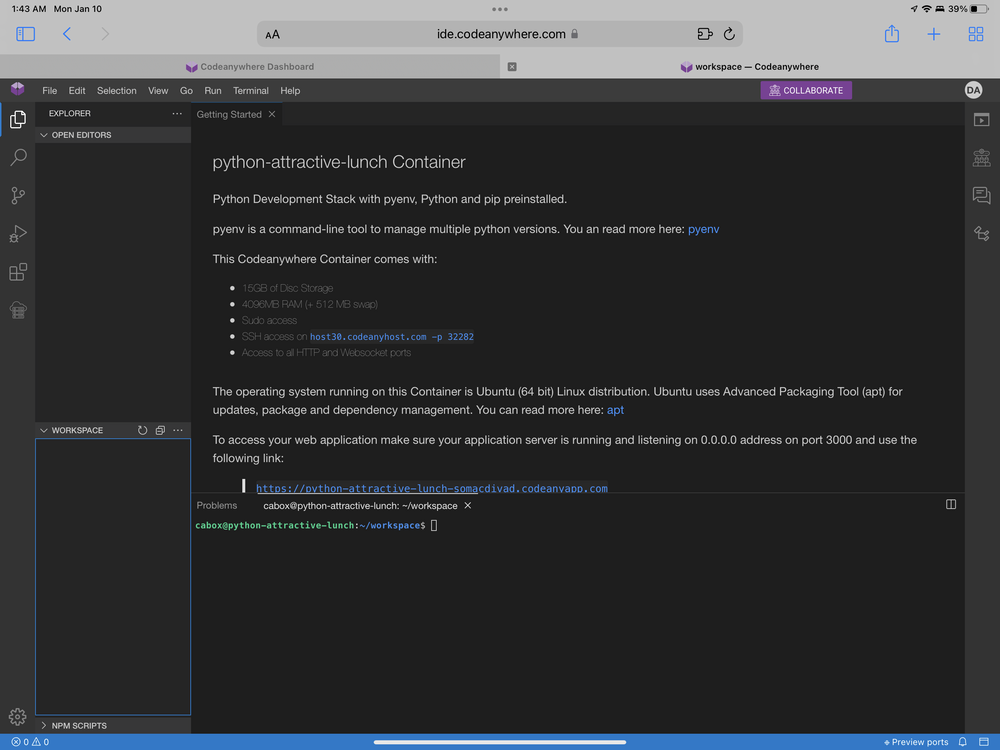Close the Getting Started tab
1000x750 pixels.
coord(272,114)
